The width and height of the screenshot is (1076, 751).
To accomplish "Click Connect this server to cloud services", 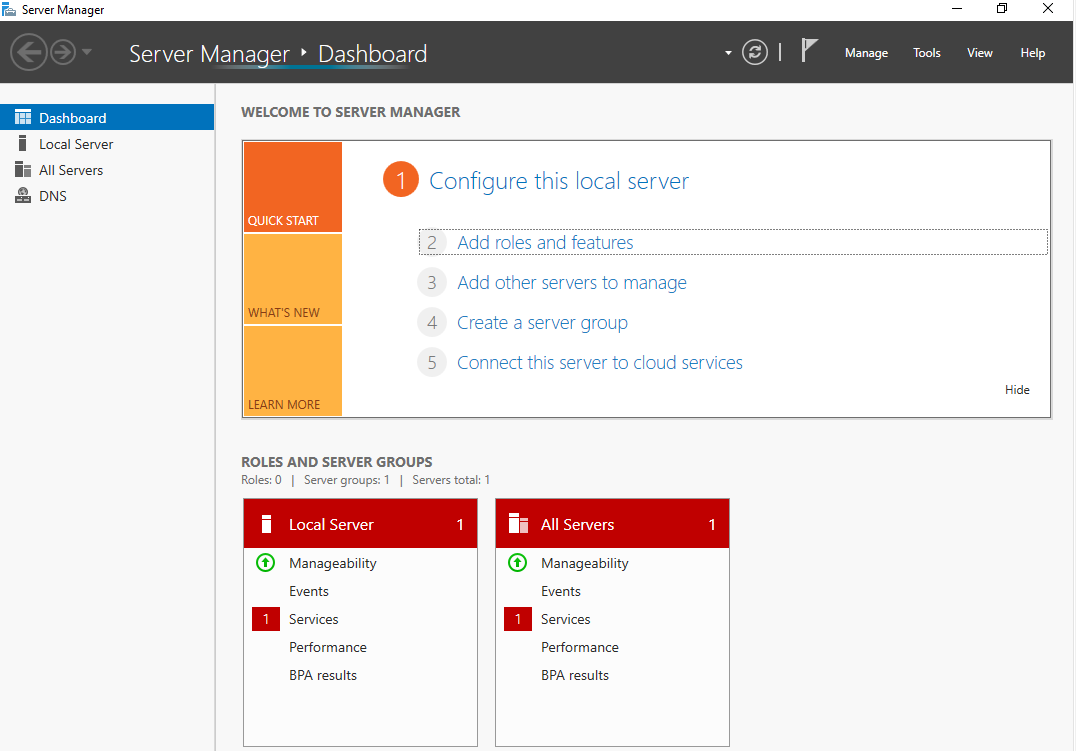I will pyautogui.click(x=600, y=362).
